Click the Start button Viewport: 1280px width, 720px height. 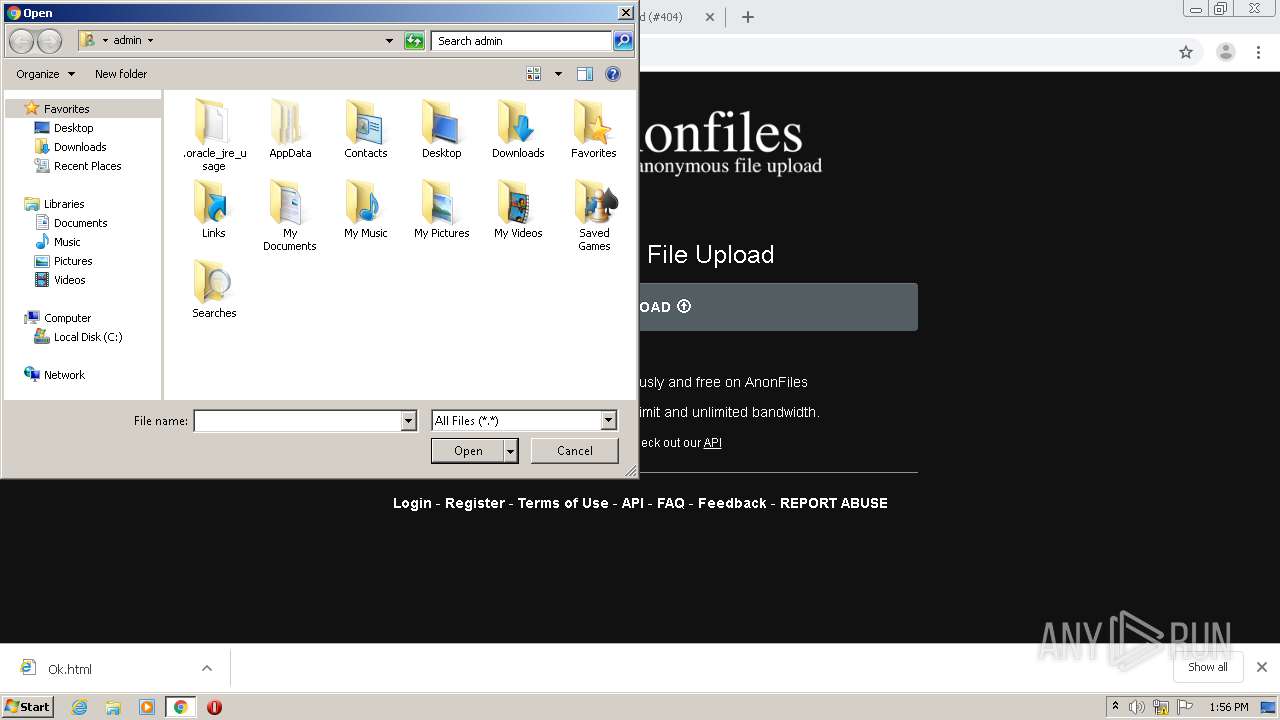28,707
